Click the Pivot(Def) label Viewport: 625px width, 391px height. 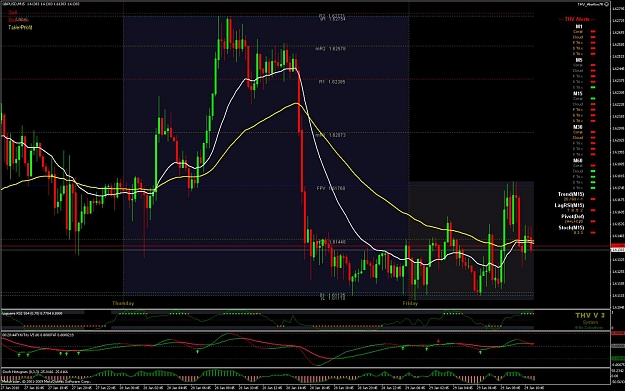coord(572,216)
